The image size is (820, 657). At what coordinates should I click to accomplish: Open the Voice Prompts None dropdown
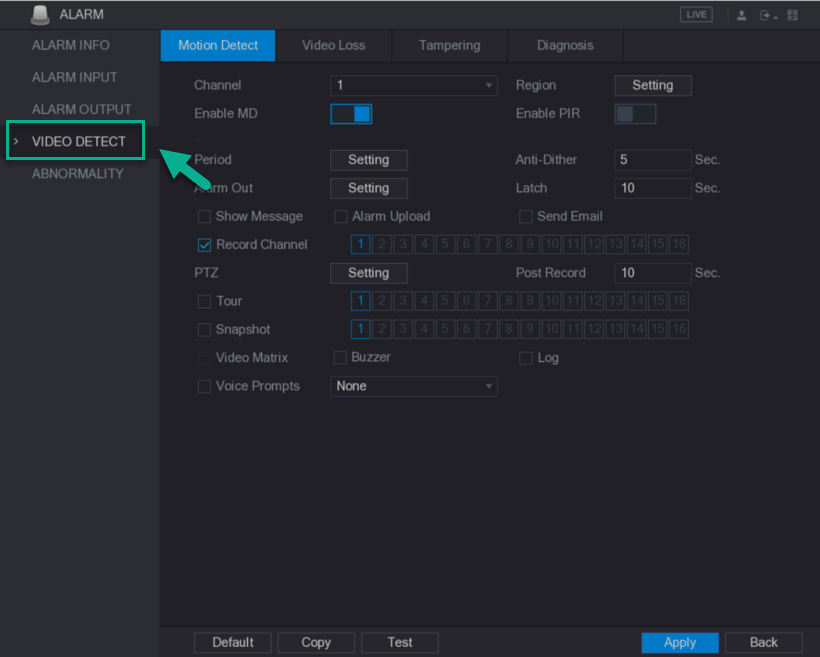414,387
